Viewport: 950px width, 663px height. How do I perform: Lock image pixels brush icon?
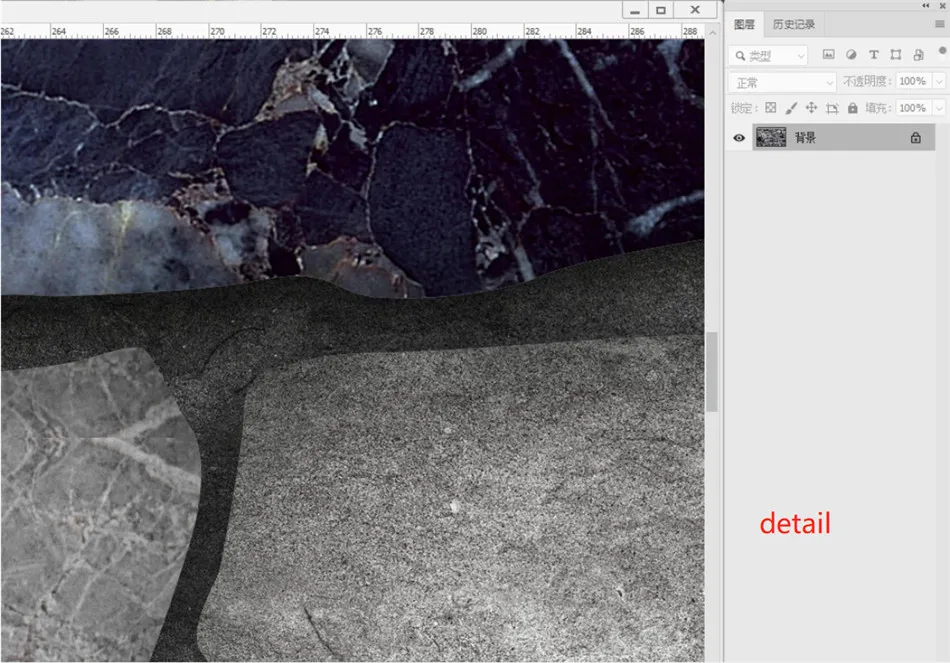(x=791, y=108)
